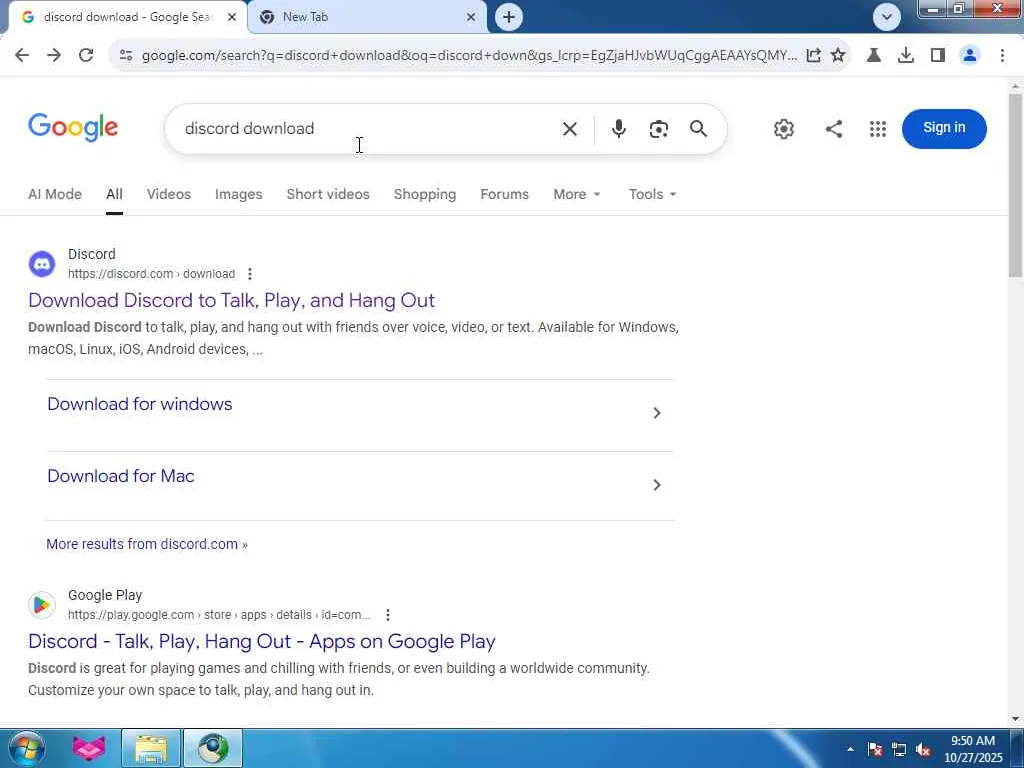
Task: Open options menu for Google Play result
Action: [x=388, y=615]
